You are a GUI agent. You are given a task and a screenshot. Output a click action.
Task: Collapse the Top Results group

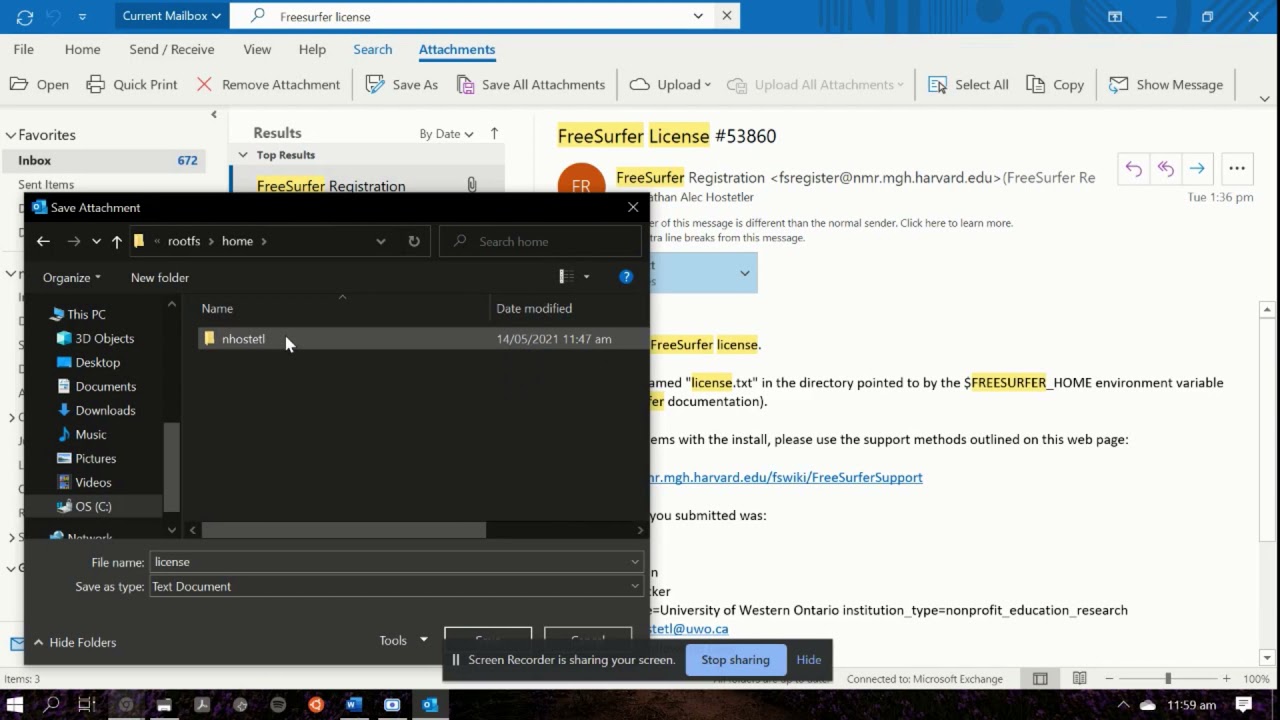tap(243, 155)
